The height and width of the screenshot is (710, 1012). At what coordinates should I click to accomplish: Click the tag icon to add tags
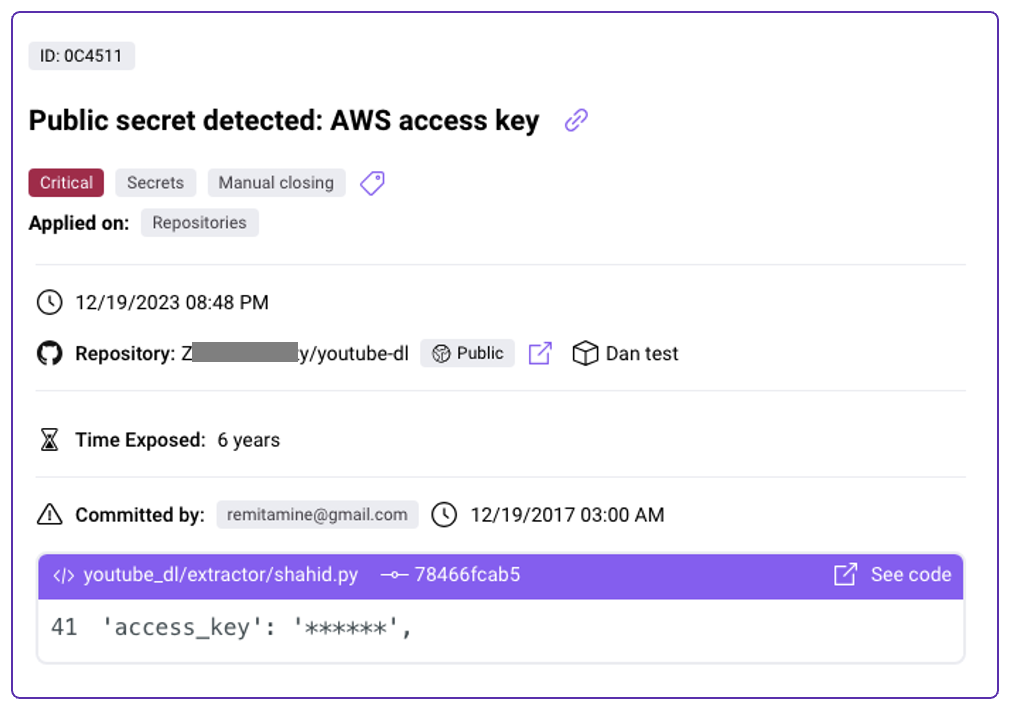[372, 183]
